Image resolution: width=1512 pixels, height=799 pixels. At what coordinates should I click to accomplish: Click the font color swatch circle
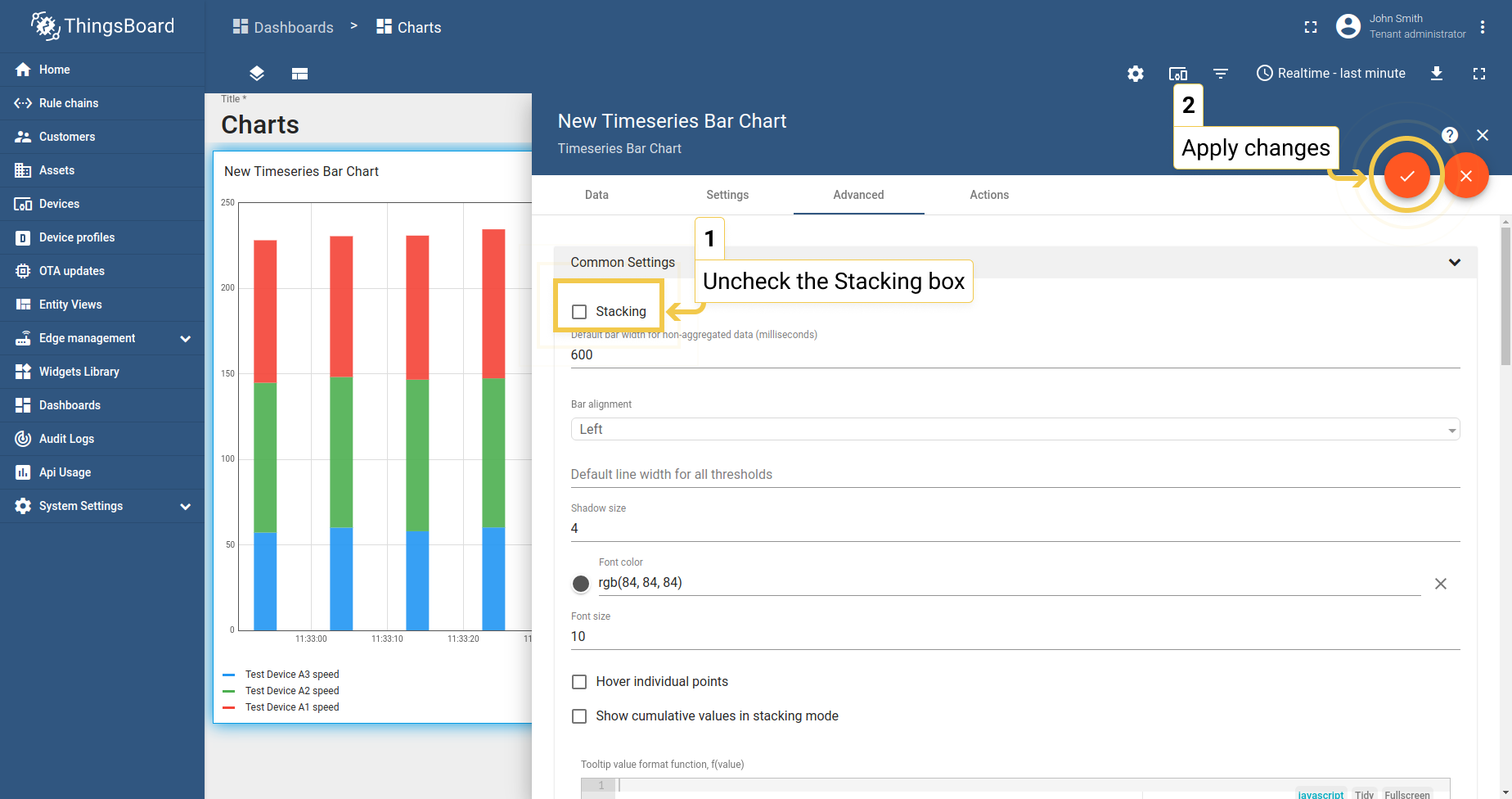pos(581,584)
